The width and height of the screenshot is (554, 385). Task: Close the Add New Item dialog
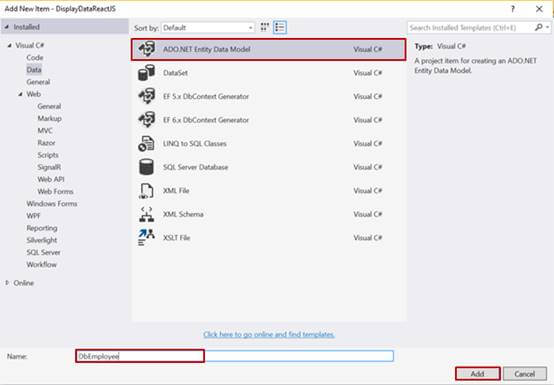(x=539, y=9)
